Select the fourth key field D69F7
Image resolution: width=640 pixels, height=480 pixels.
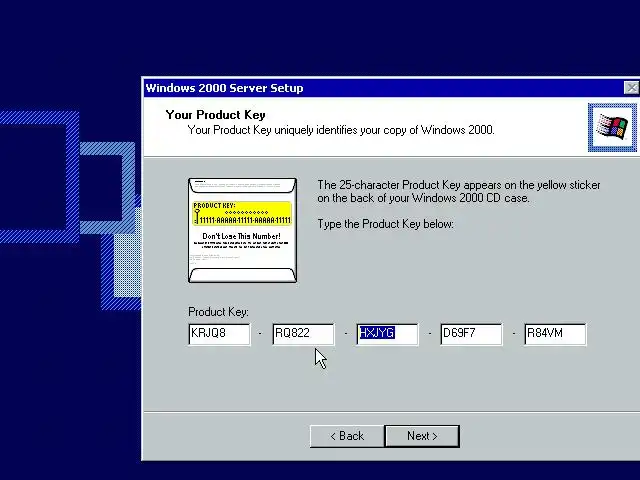472,334
